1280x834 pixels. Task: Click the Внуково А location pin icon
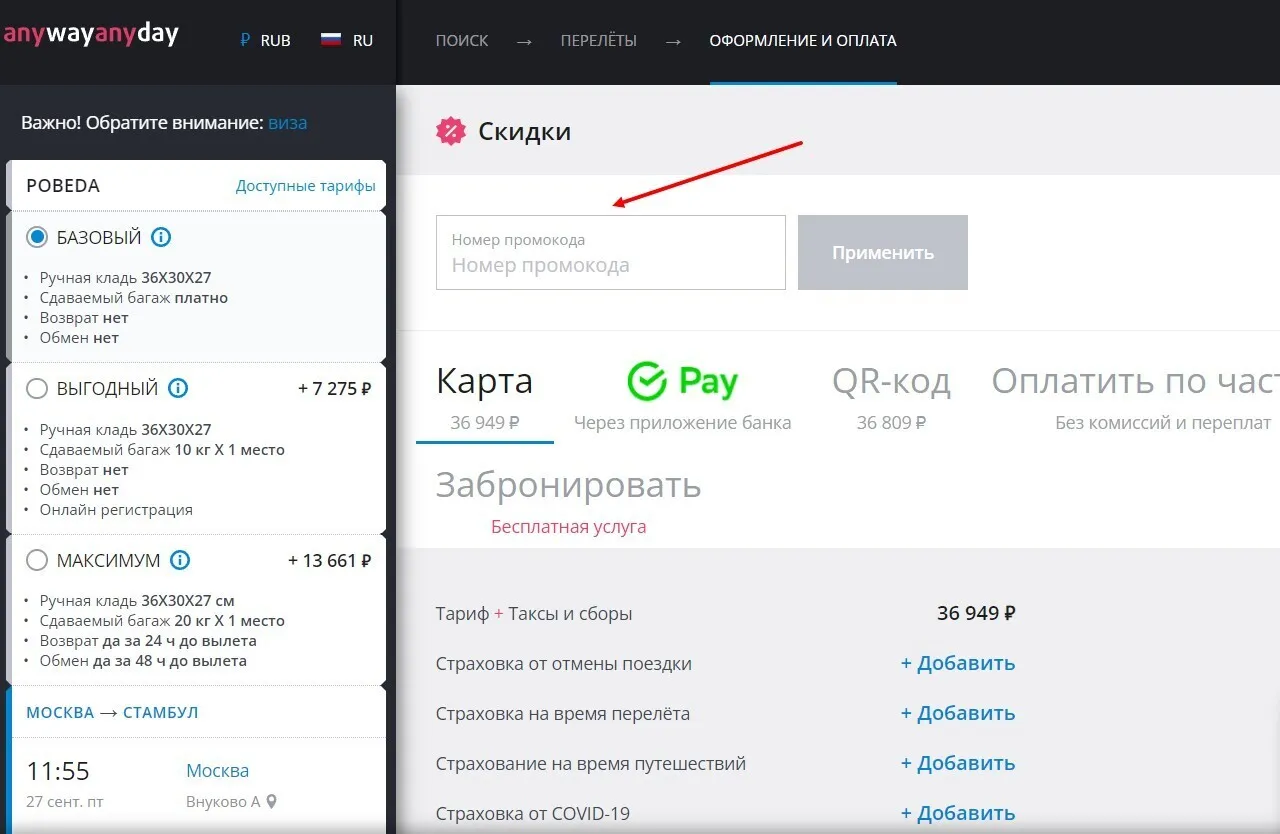click(x=270, y=802)
